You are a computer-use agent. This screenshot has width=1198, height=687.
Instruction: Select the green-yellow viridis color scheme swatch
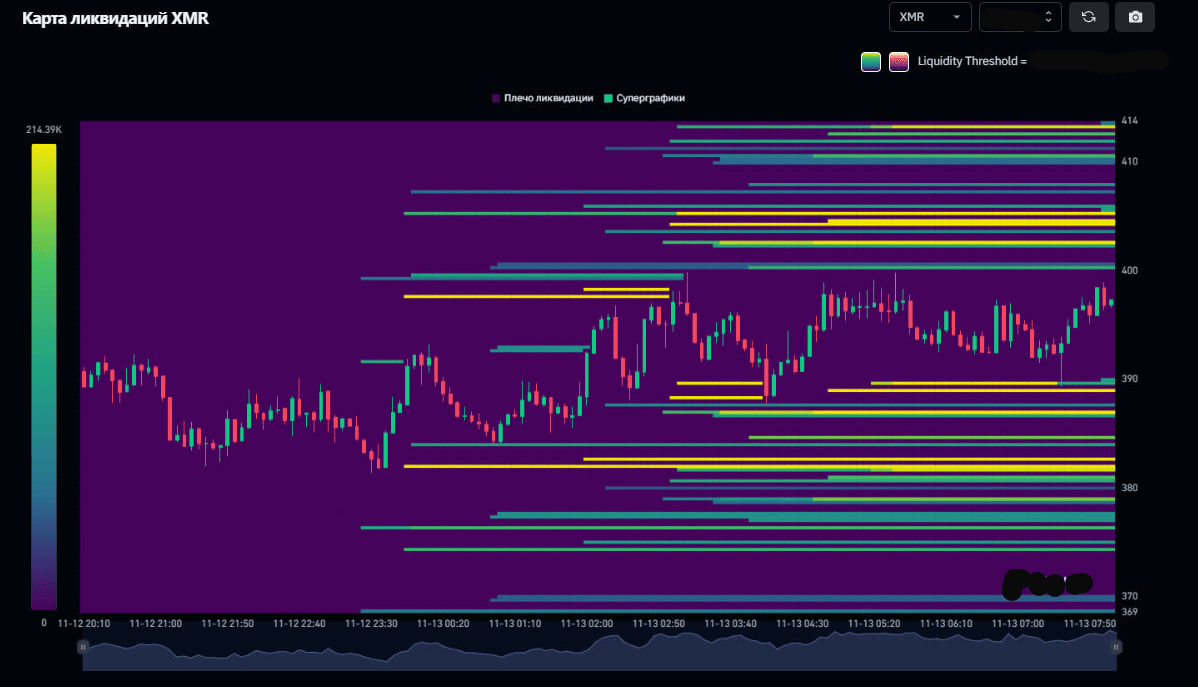tap(870, 61)
